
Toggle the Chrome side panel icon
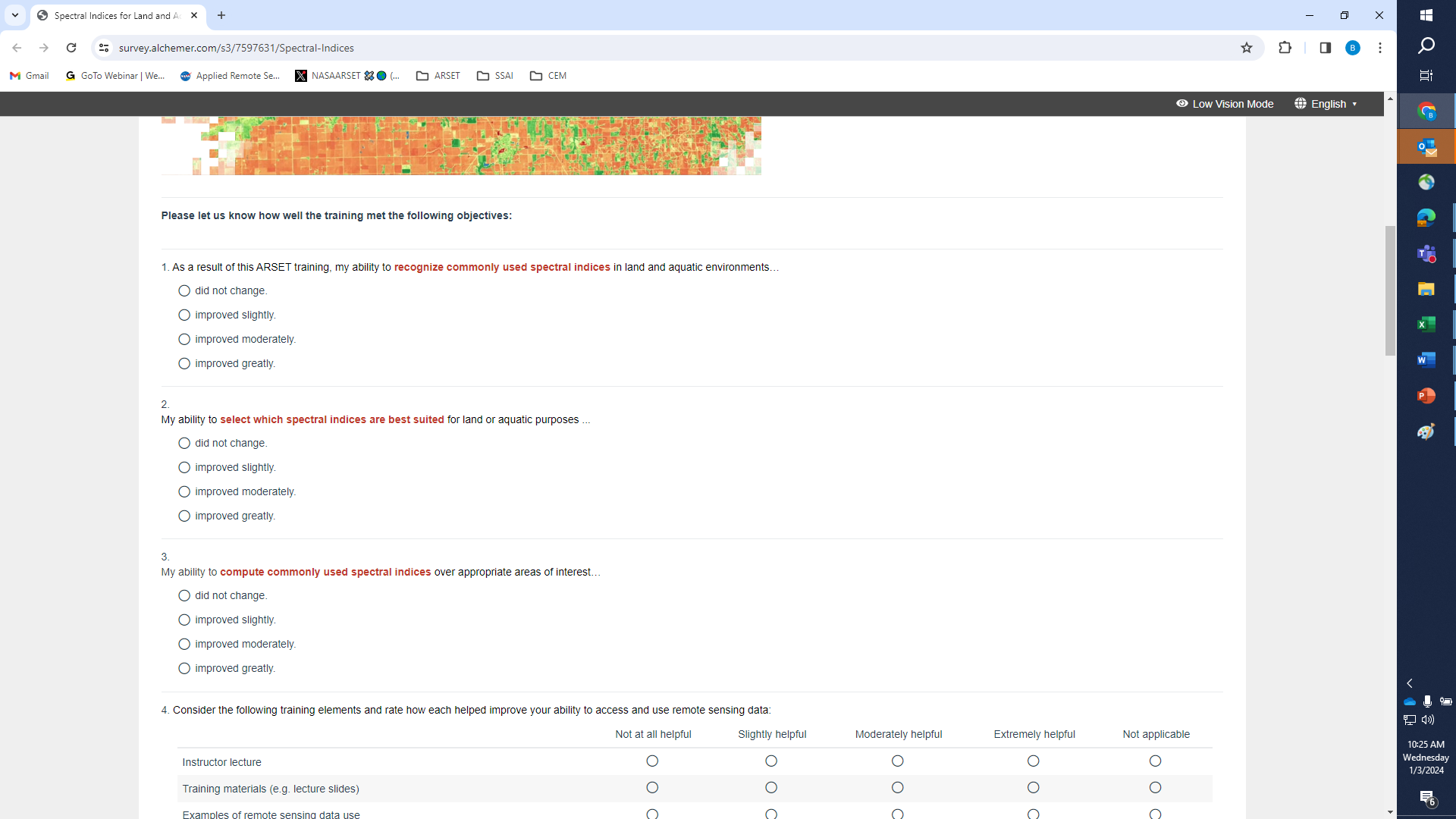tap(1325, 48)
